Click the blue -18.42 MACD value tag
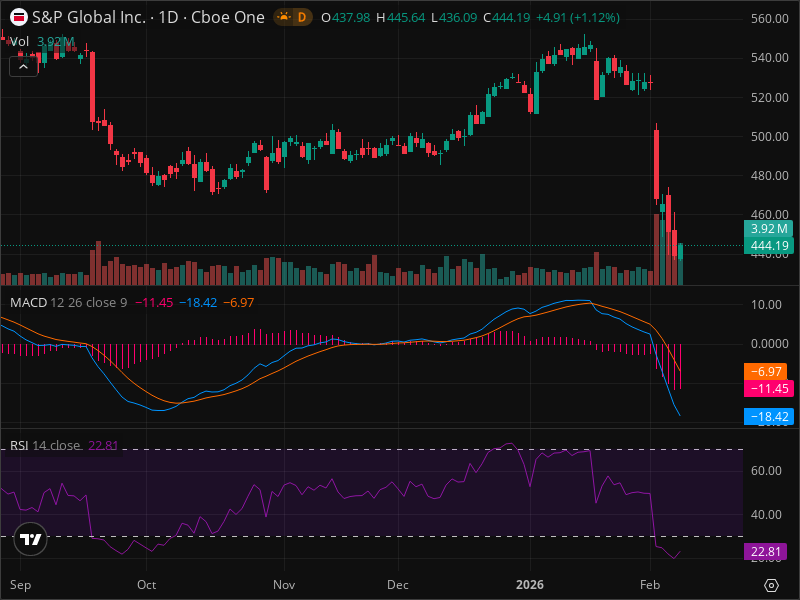Image resolution: width=800 pixels, height=600 pixels. point(769,416)
